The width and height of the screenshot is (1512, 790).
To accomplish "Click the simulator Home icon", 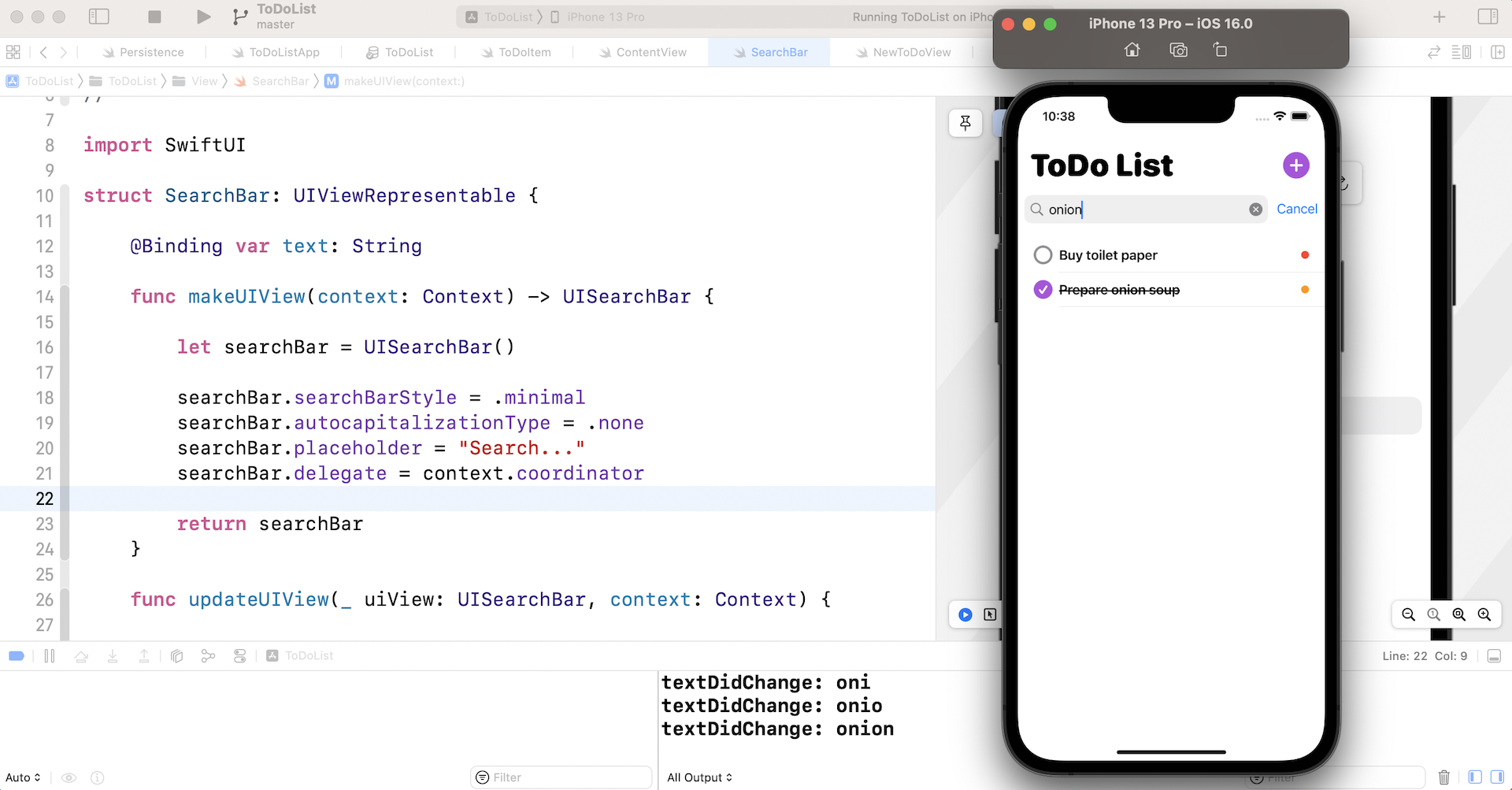I will click(x=1132, y=50).
